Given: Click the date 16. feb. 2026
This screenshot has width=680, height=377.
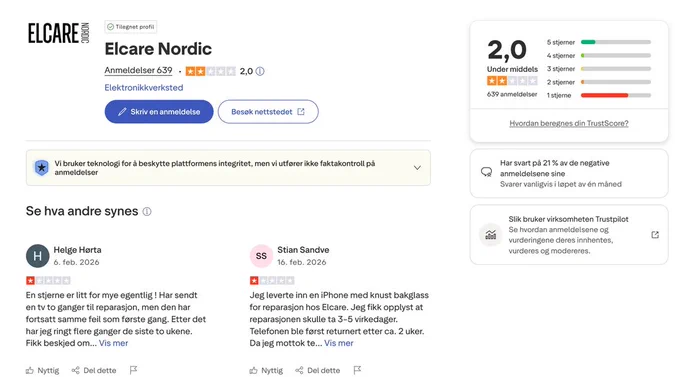Looking at the screenshot, I should pos(302,262).
